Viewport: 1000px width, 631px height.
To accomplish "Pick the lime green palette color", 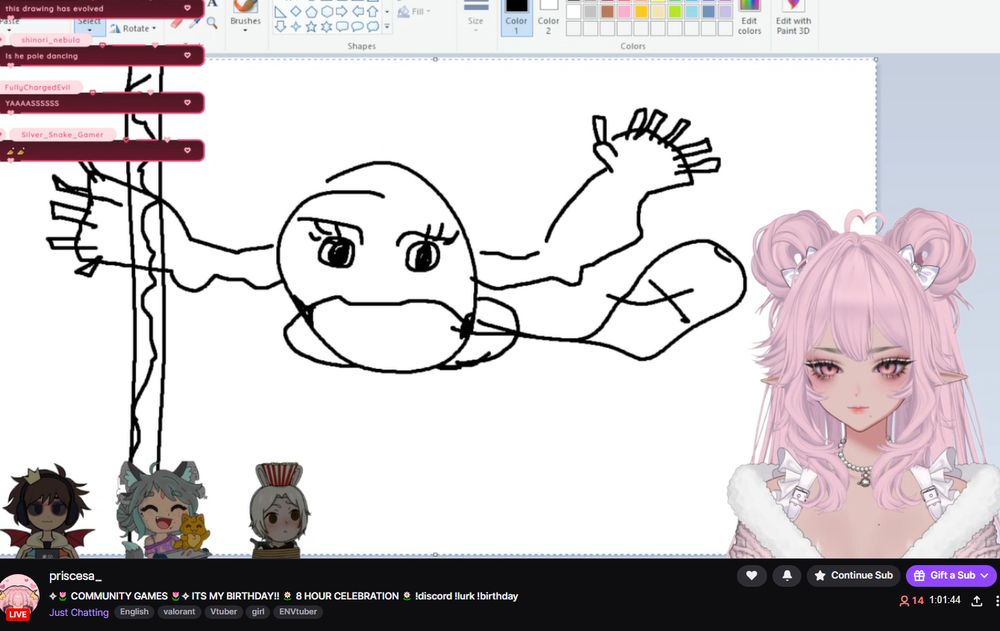I will (675, 11).
